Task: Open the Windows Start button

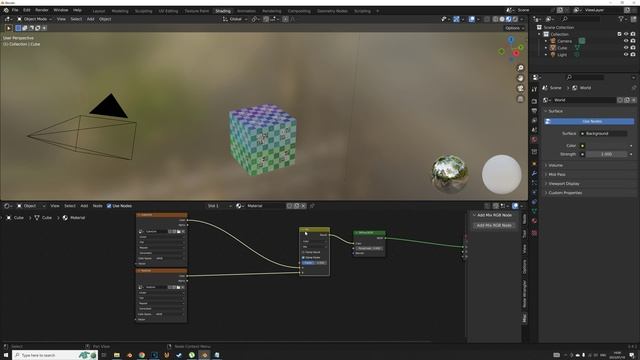Action: (x=6, y=355)
